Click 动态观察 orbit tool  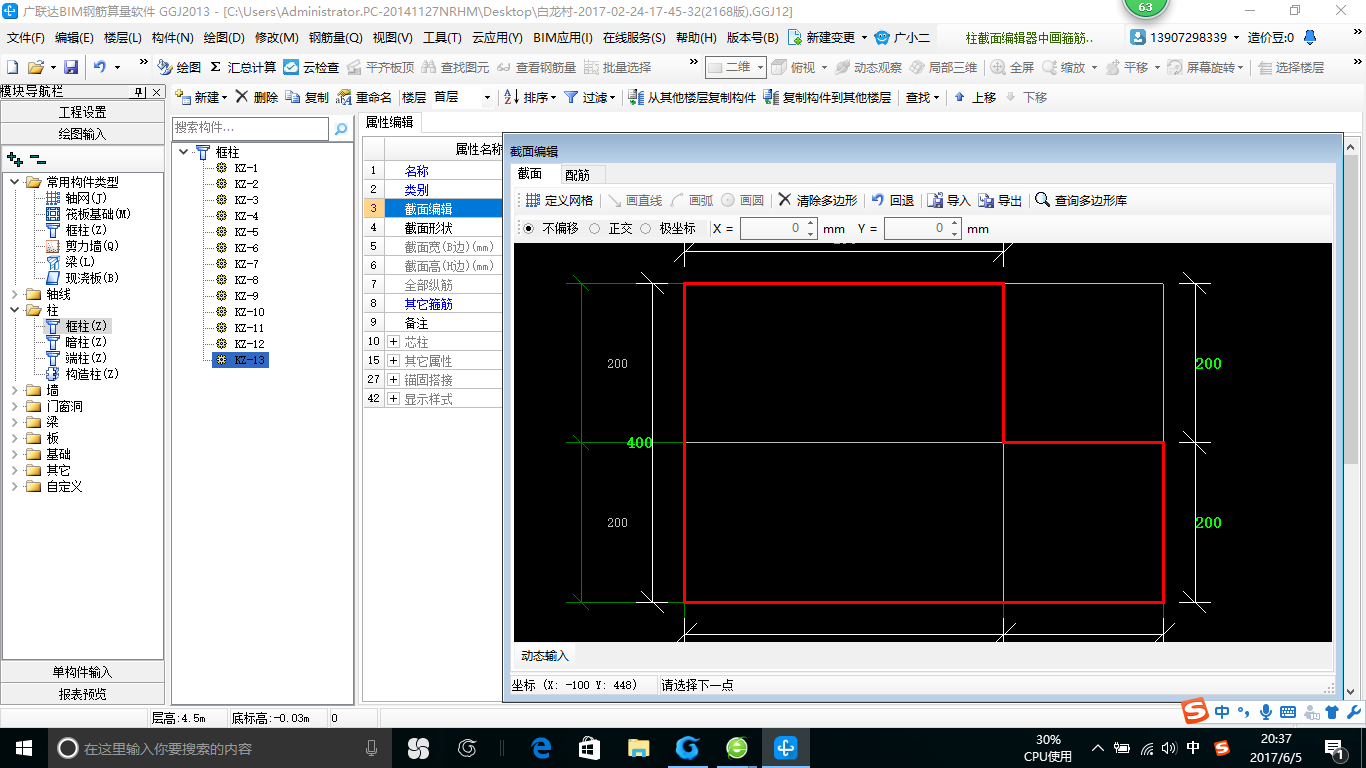click(x=868, y=67)
